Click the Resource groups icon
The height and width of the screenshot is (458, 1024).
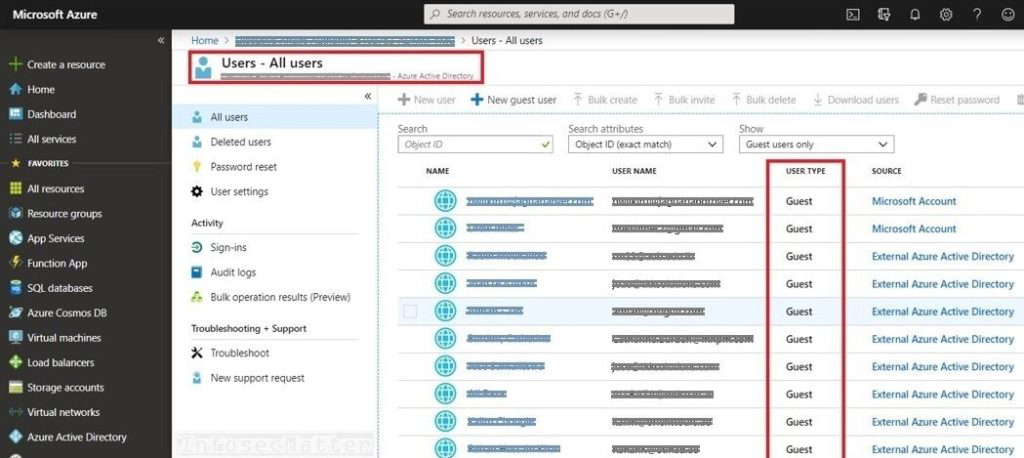click(16, 214)
